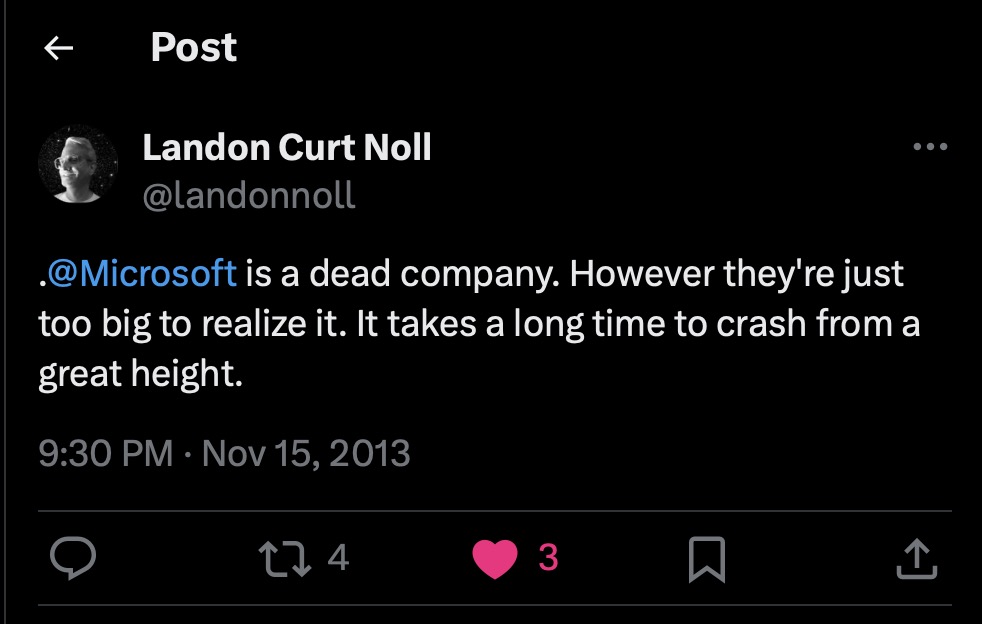Open the Landon Curt Noll display name
The width and height of the screenshot is (982, 624).
[287, 147]
